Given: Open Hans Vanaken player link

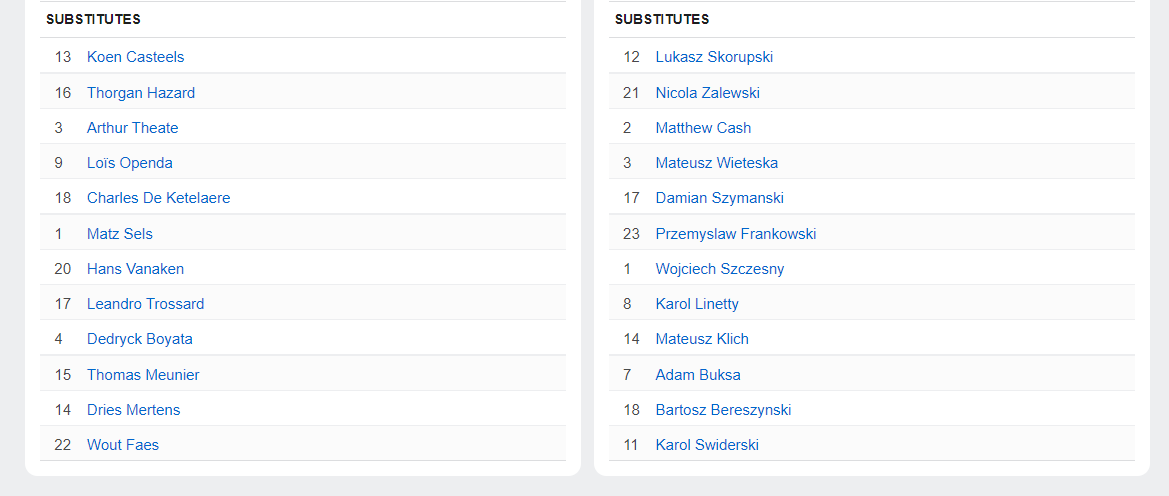Looking at the screenshot, I should 135,269.
